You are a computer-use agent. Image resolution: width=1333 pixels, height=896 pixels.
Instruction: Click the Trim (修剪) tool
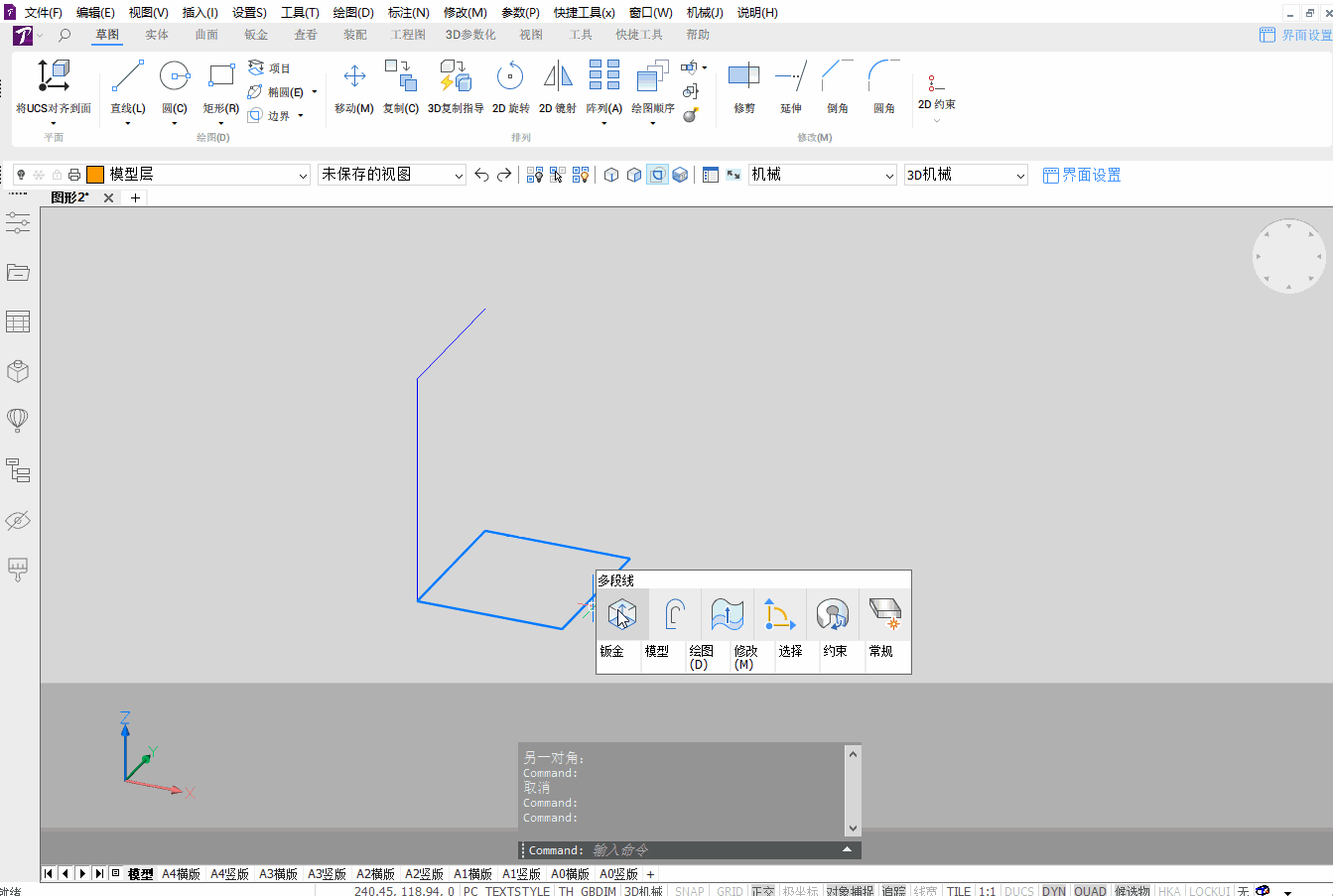point(743,79)
